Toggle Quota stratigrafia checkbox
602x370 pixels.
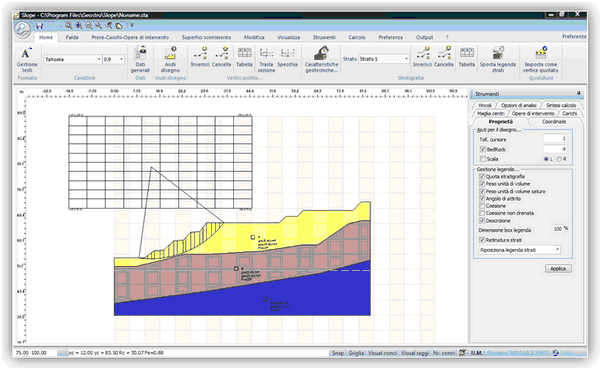pos(482,177)
